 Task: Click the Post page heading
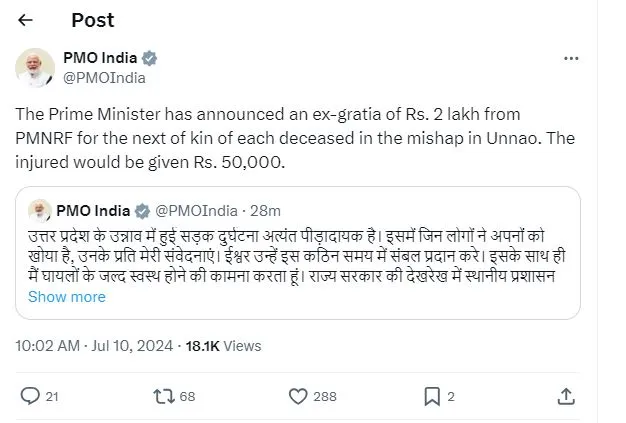coord(92,21)
